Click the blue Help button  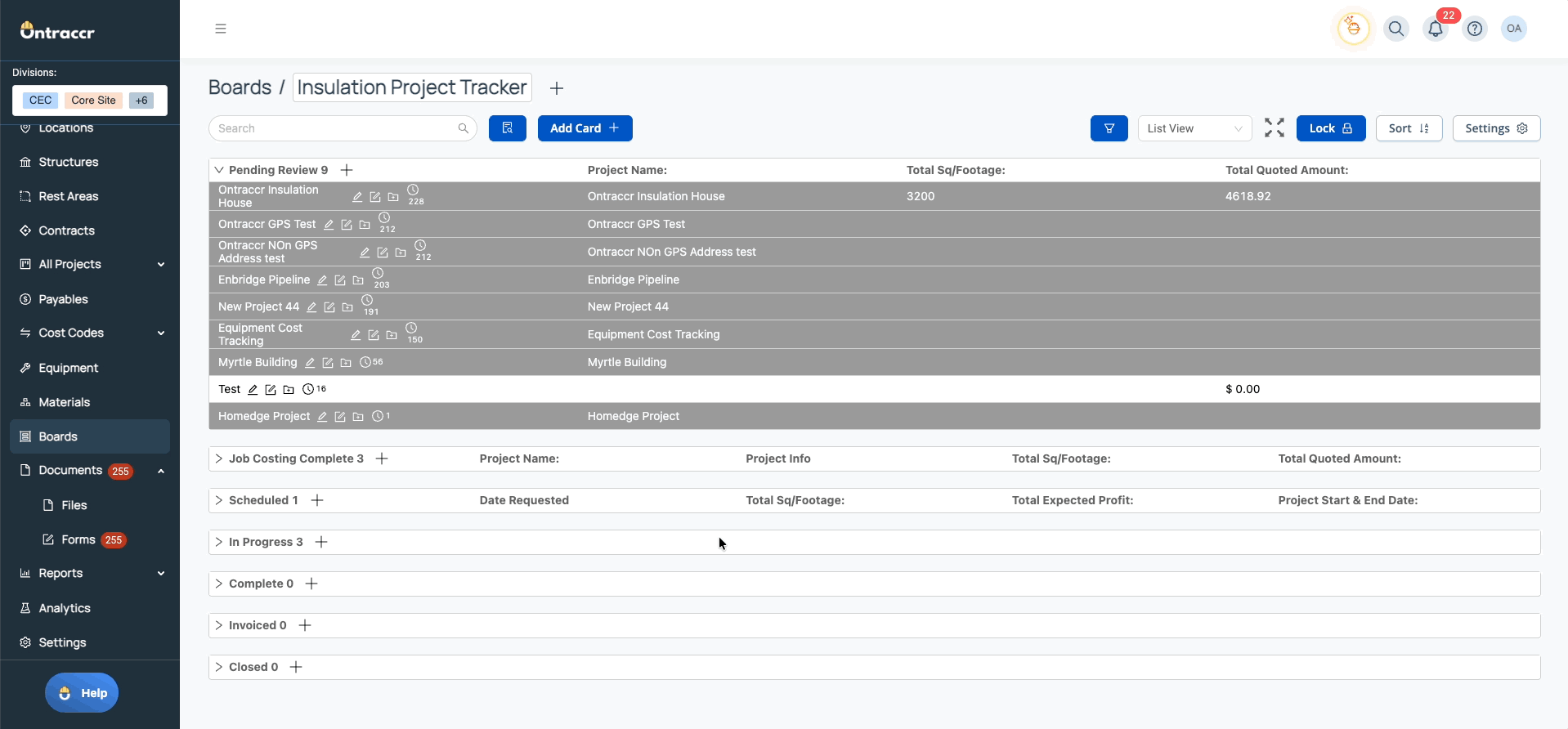point(82,693)
